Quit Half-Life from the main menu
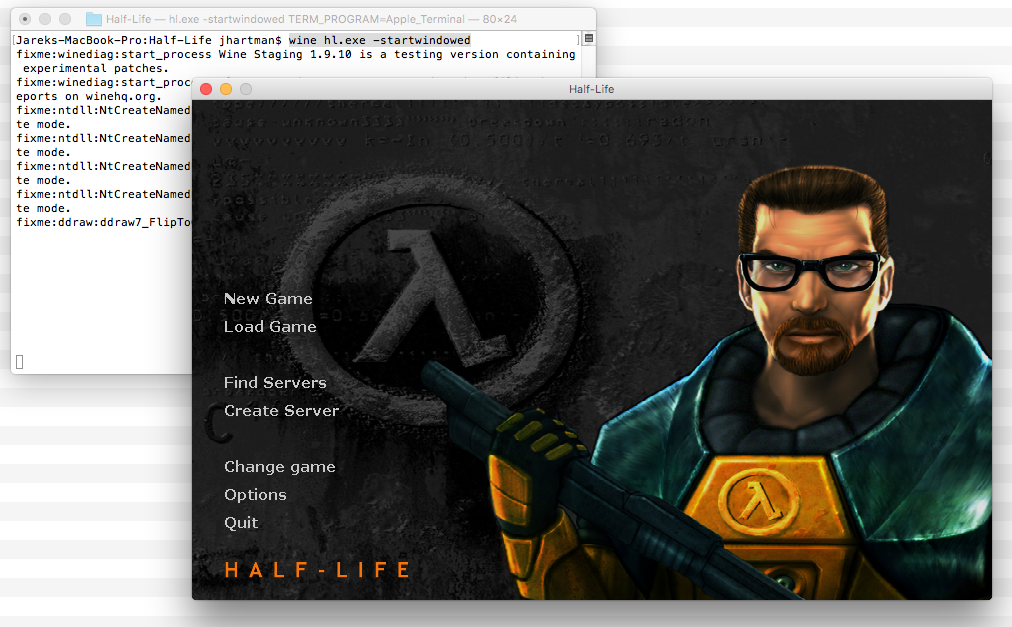This screenshot has height=627, width=1012. (241, 523)
